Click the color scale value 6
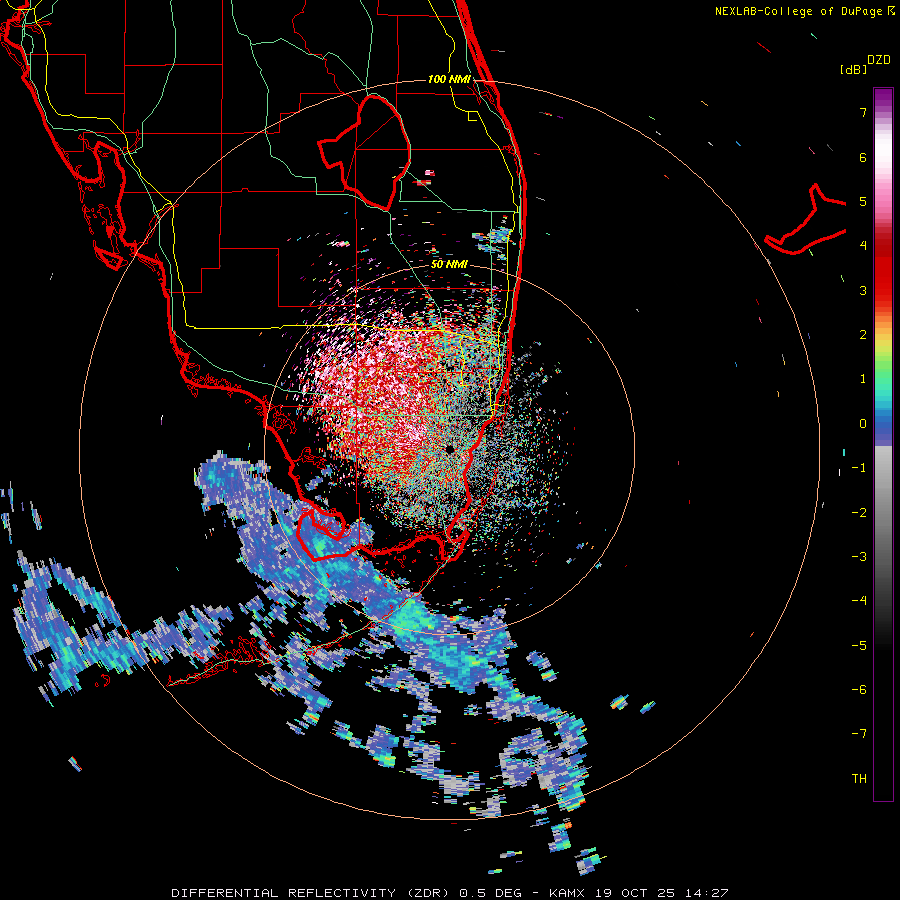 [x=863, y=157]
